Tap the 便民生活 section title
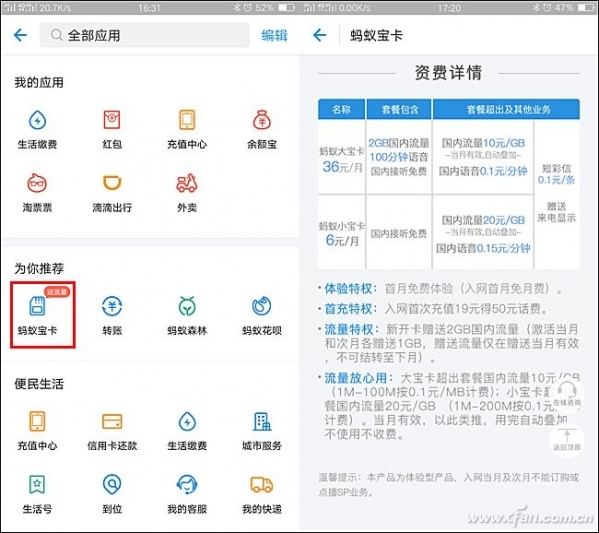 39,384
